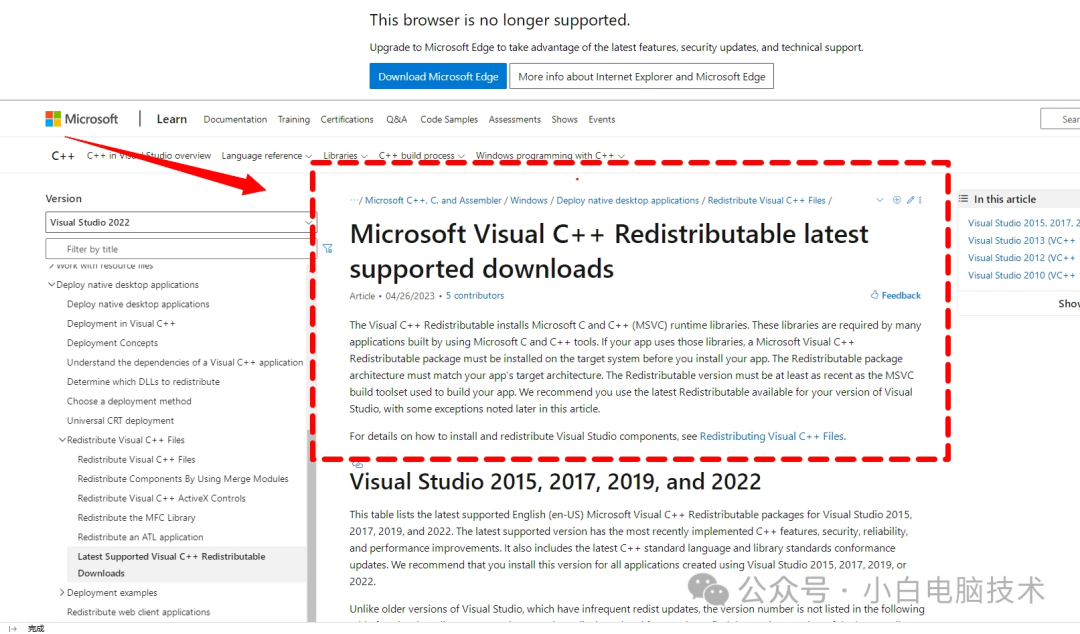1080x634 pixels.
Task: Select Redistribute Visual C++ Files child item
Action: pos(136,460)
